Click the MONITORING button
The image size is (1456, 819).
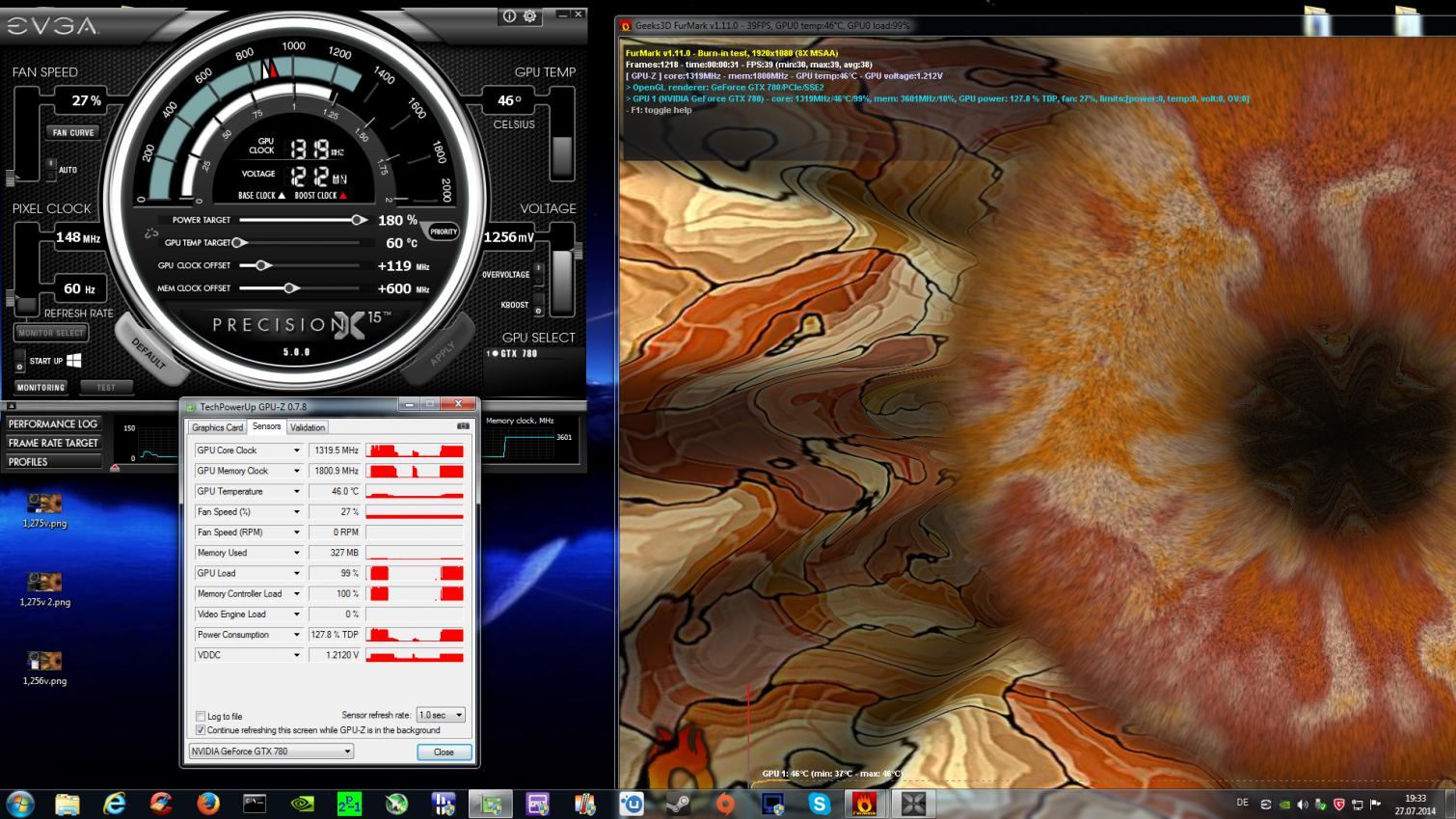40,387
